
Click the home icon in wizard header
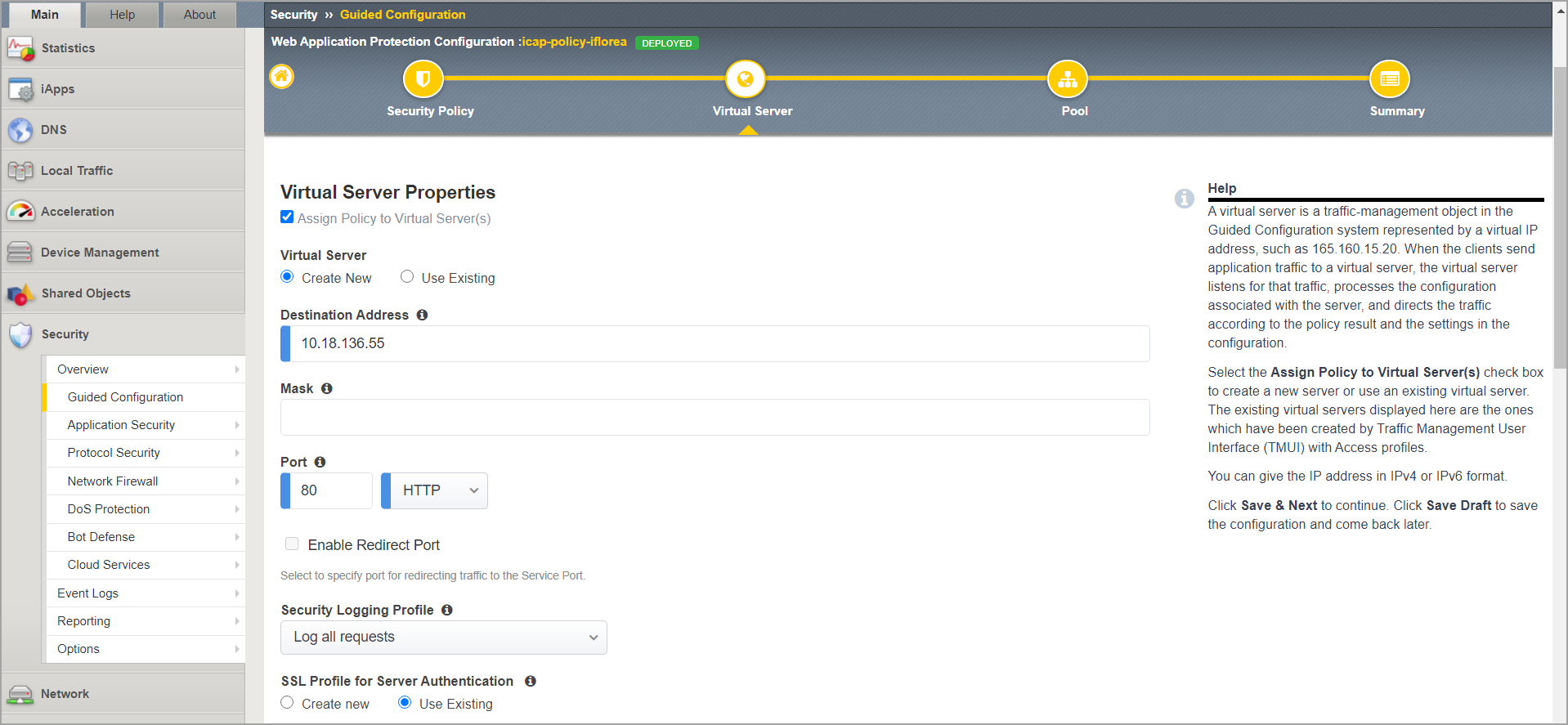[x=281, y=77]
